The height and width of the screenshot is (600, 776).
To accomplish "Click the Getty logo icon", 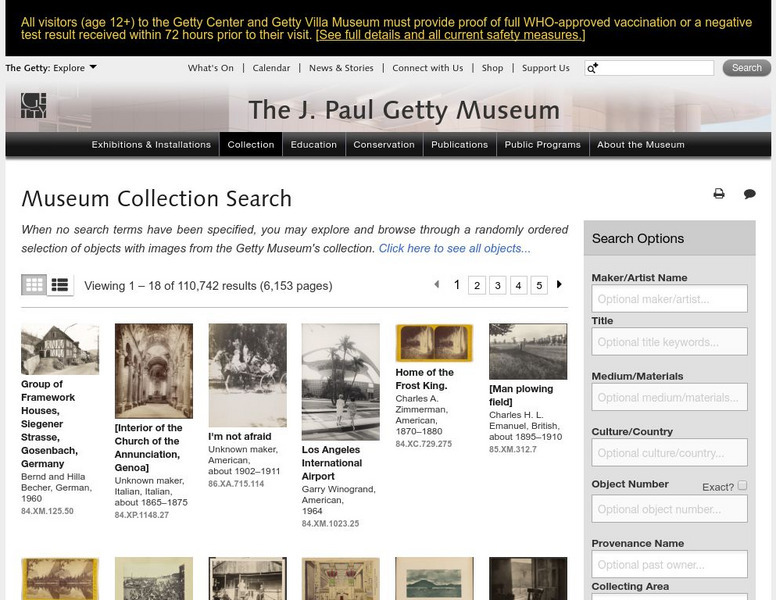I will point(34,105).
